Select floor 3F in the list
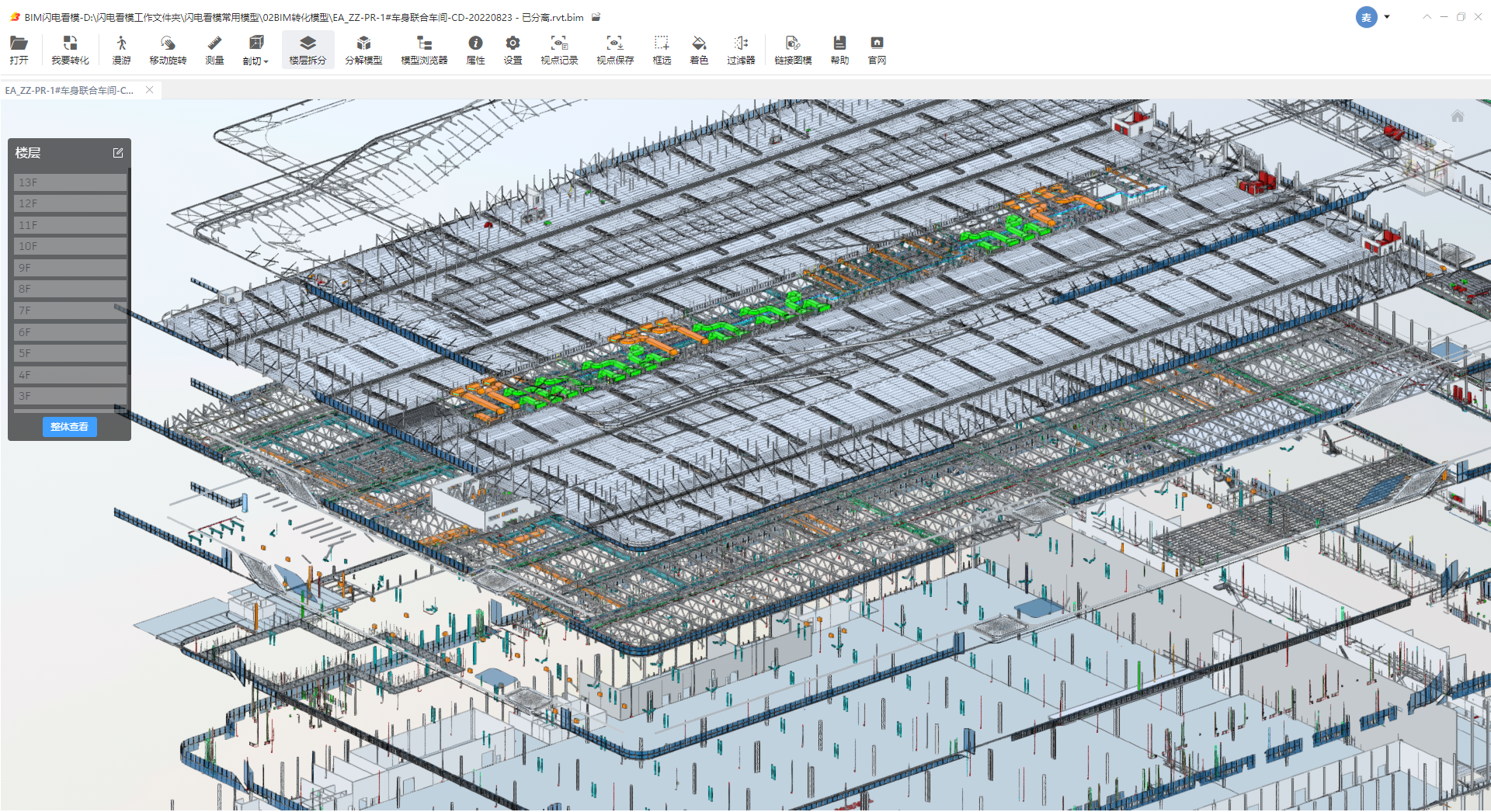The image size is (1491, 812). tap(70, 396)
